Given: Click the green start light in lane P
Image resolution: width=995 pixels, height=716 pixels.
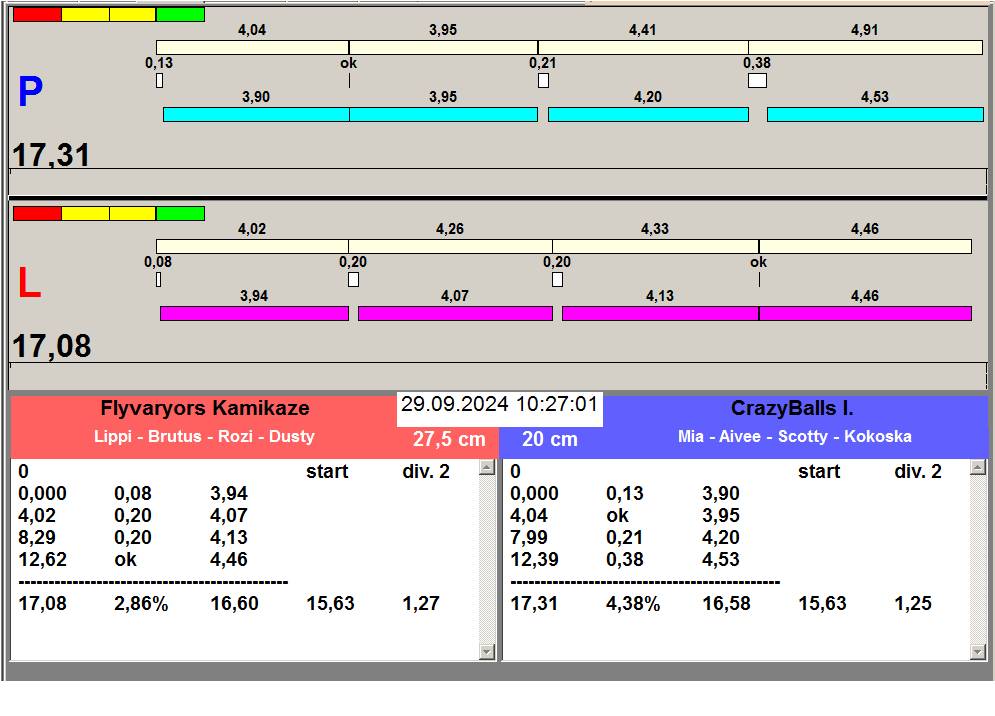Looking at the screenshot, I should pyautogui.click(x=180, y=15).
